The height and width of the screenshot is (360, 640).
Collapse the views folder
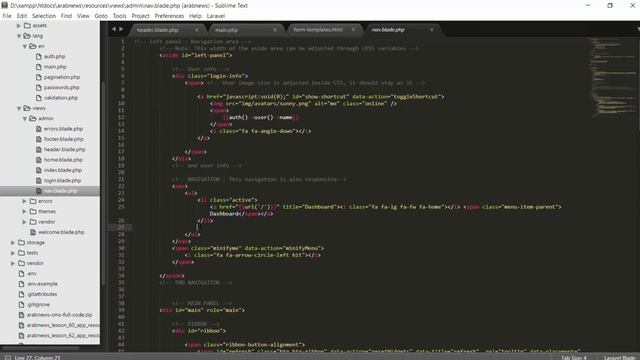pos(19,108)
